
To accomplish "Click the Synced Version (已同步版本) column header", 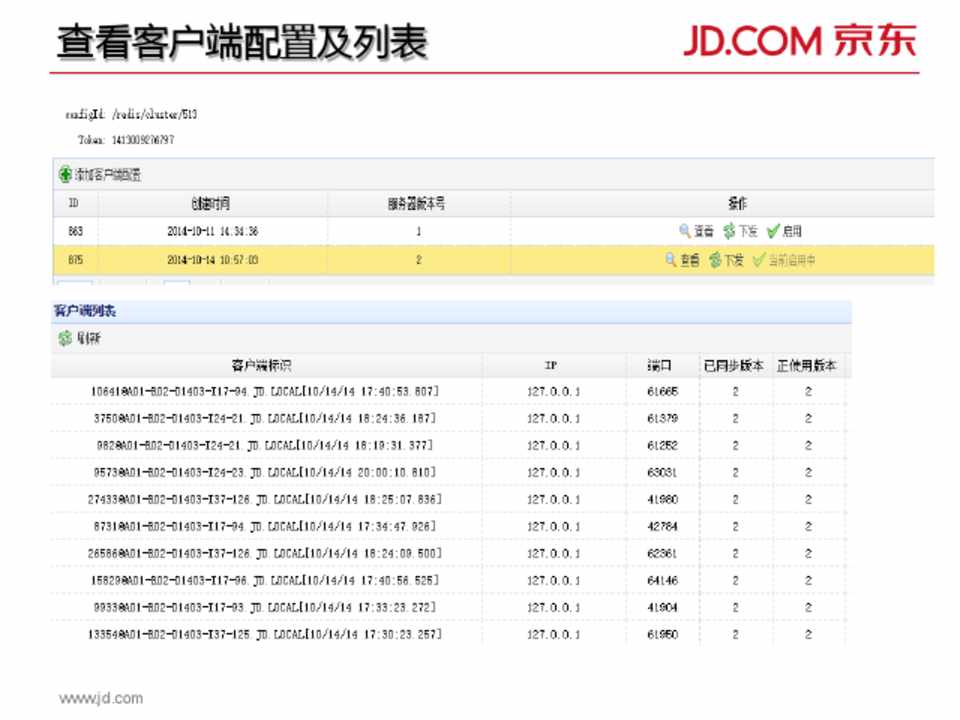I will pos(735,366).
